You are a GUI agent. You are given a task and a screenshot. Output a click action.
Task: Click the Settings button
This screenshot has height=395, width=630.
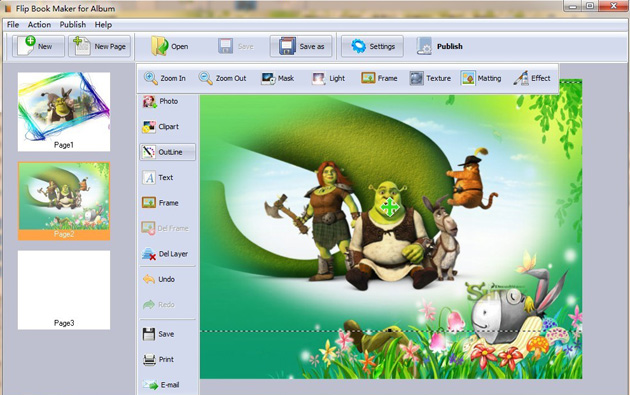point(372,46)
